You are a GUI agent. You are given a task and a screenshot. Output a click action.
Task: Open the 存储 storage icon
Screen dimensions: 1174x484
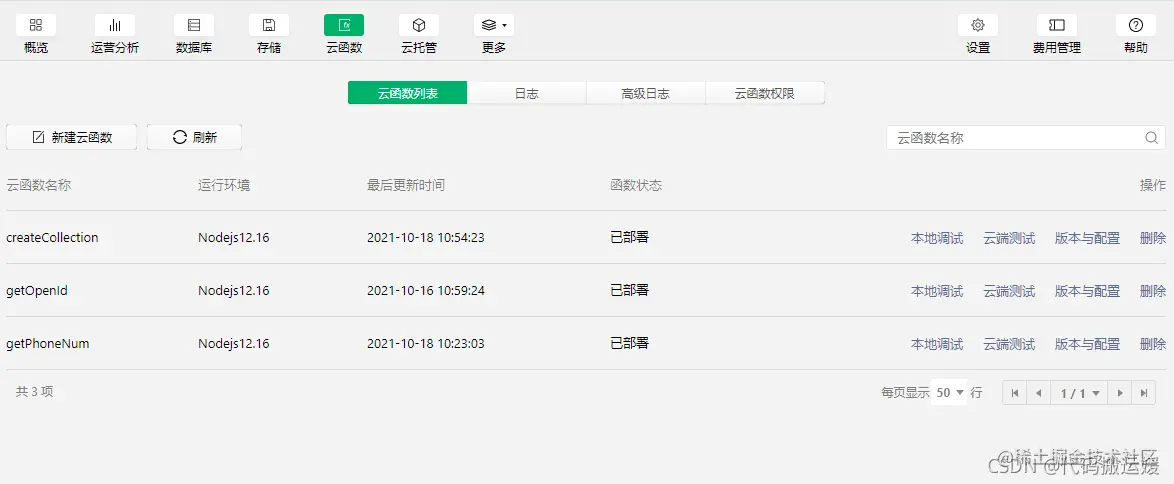click(269, 25)
